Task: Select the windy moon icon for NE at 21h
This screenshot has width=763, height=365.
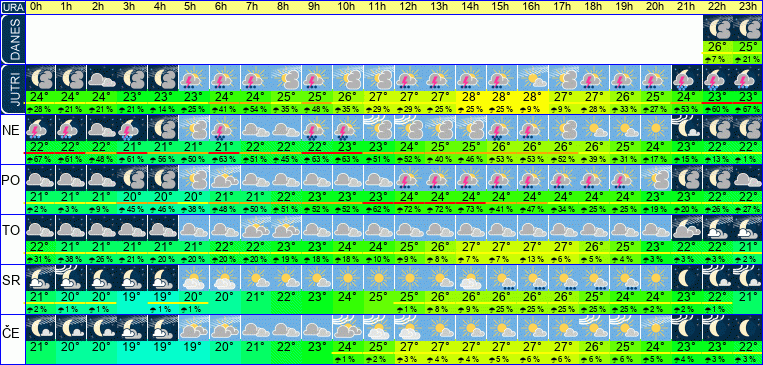Action: (687, 128)
